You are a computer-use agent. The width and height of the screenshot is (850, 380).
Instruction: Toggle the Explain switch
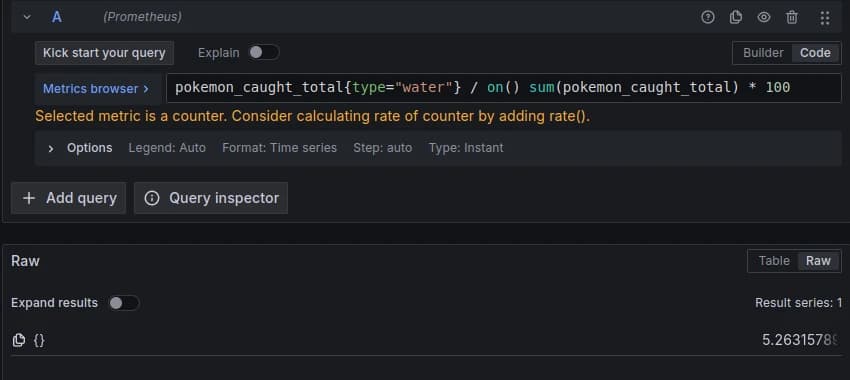click(263, 53)
